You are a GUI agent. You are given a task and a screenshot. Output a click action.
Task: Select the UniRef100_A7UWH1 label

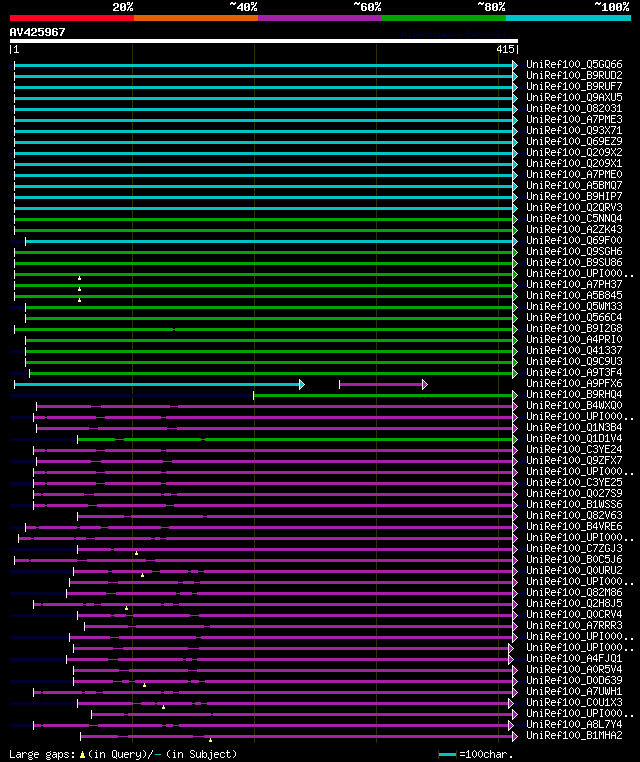tap(574, 691)
